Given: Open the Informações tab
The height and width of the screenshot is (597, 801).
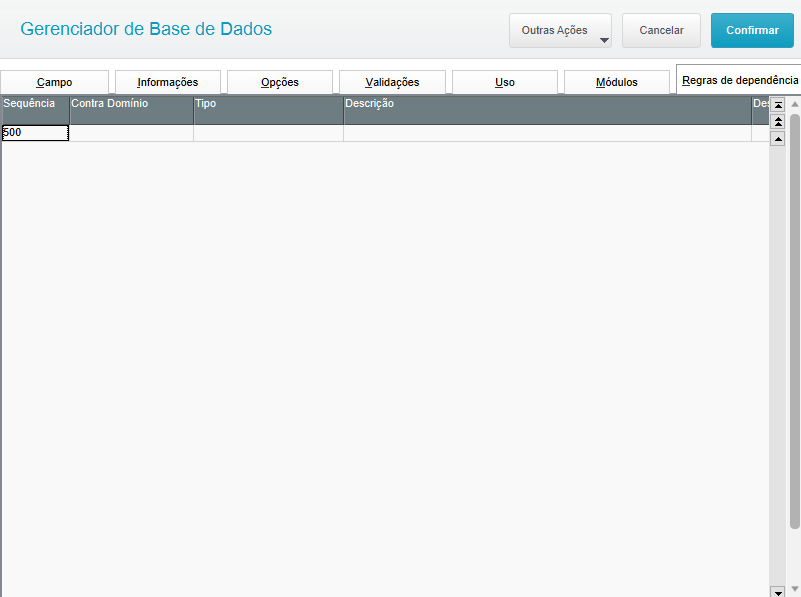Looking at the screenshot, I should [168, 82].
